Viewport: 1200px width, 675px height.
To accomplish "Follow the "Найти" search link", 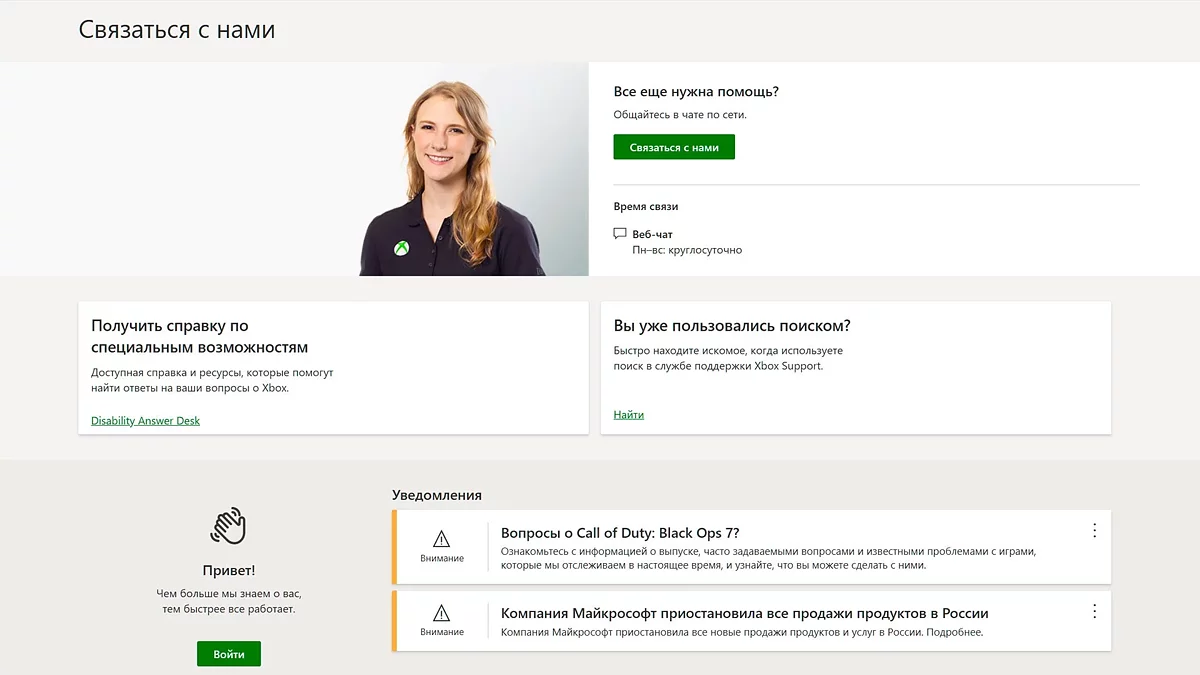I will (628, 415).
